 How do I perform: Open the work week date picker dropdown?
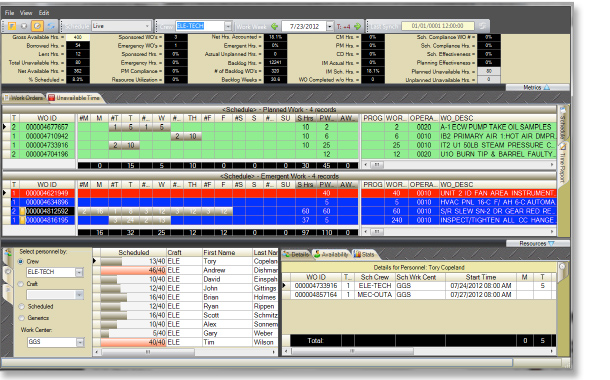click(330, 26)
